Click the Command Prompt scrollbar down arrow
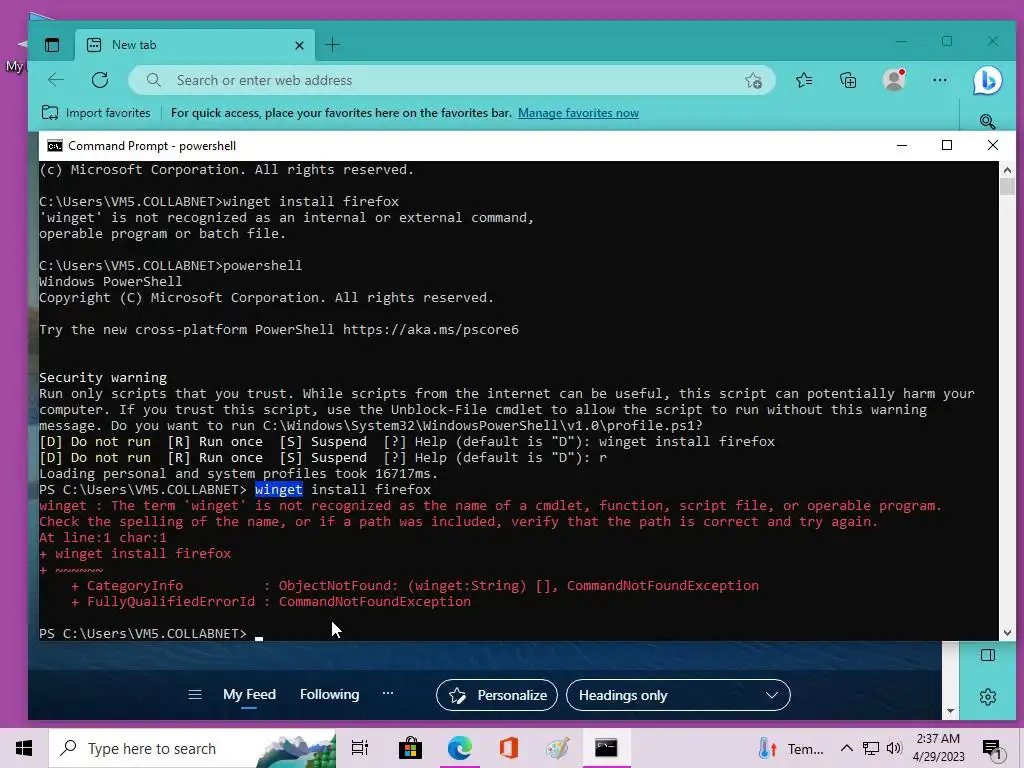Viewport: 1024px width, 768px height. (1007, 633)
